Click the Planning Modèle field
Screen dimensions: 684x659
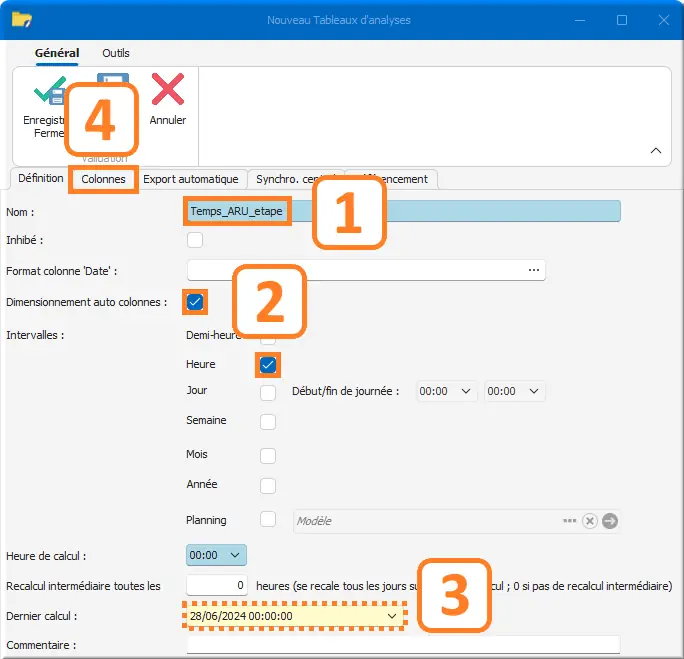pos(456,521)
